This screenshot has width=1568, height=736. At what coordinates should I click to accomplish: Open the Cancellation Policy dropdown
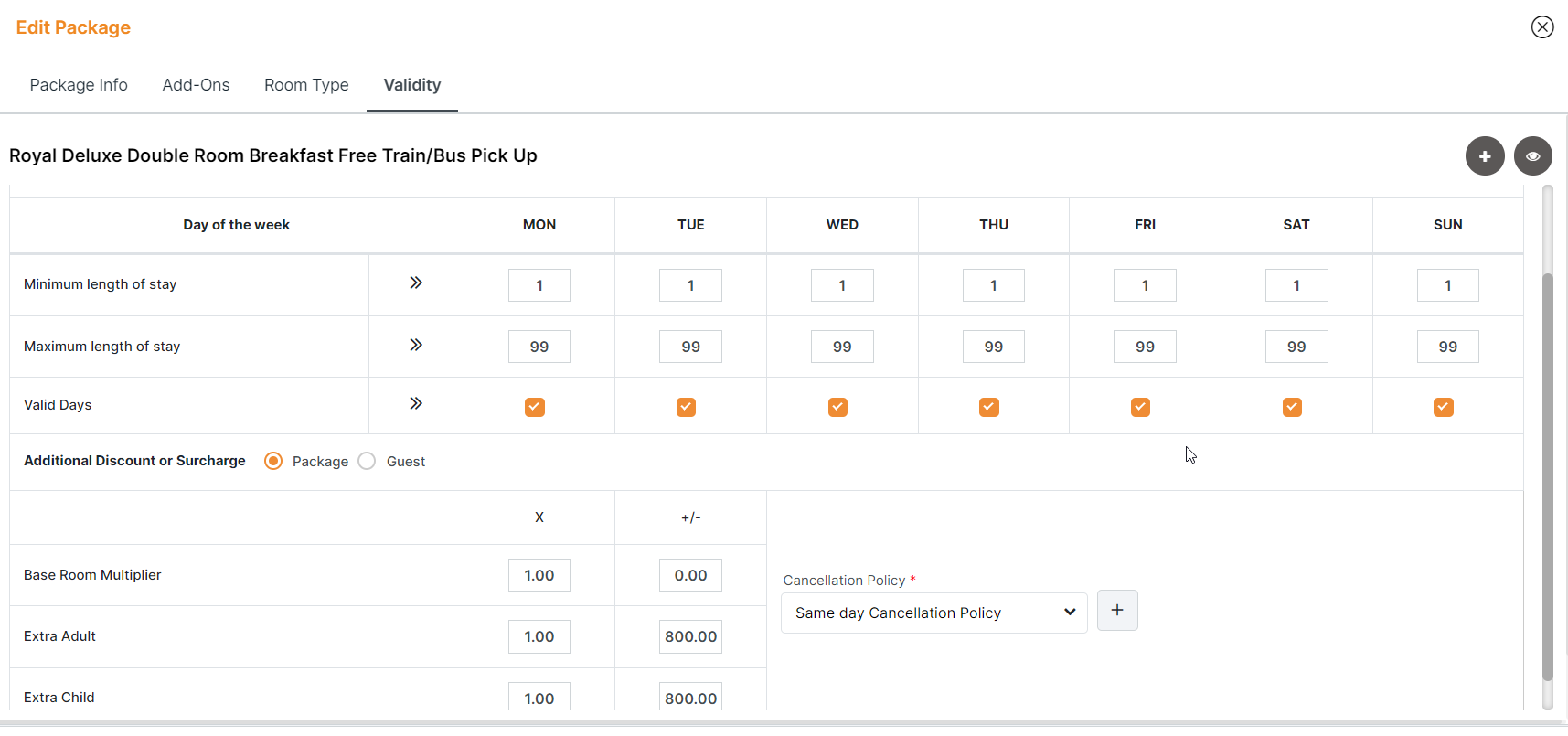(x=933, y=613)
